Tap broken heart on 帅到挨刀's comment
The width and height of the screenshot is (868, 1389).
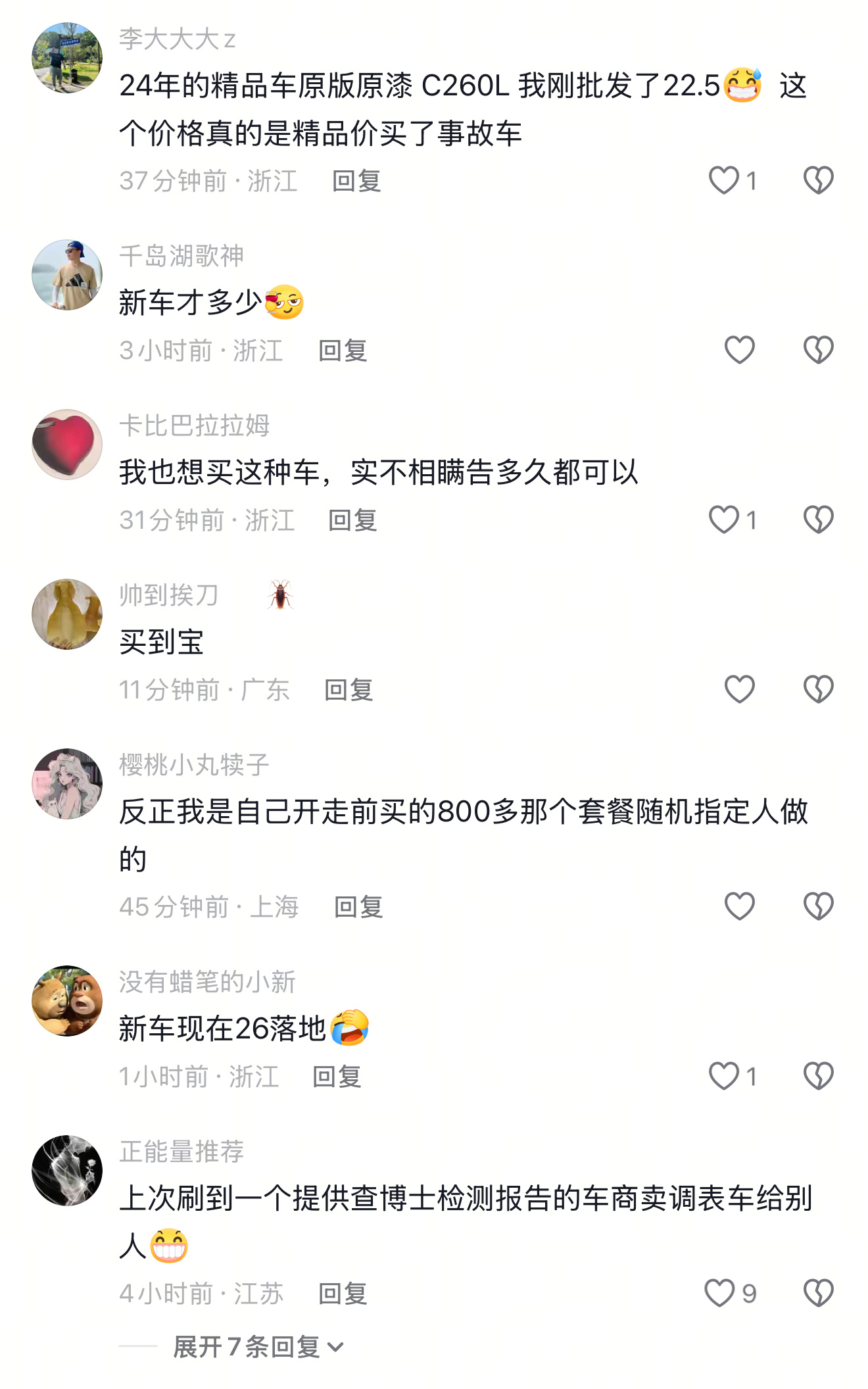[x=818, y=689]
